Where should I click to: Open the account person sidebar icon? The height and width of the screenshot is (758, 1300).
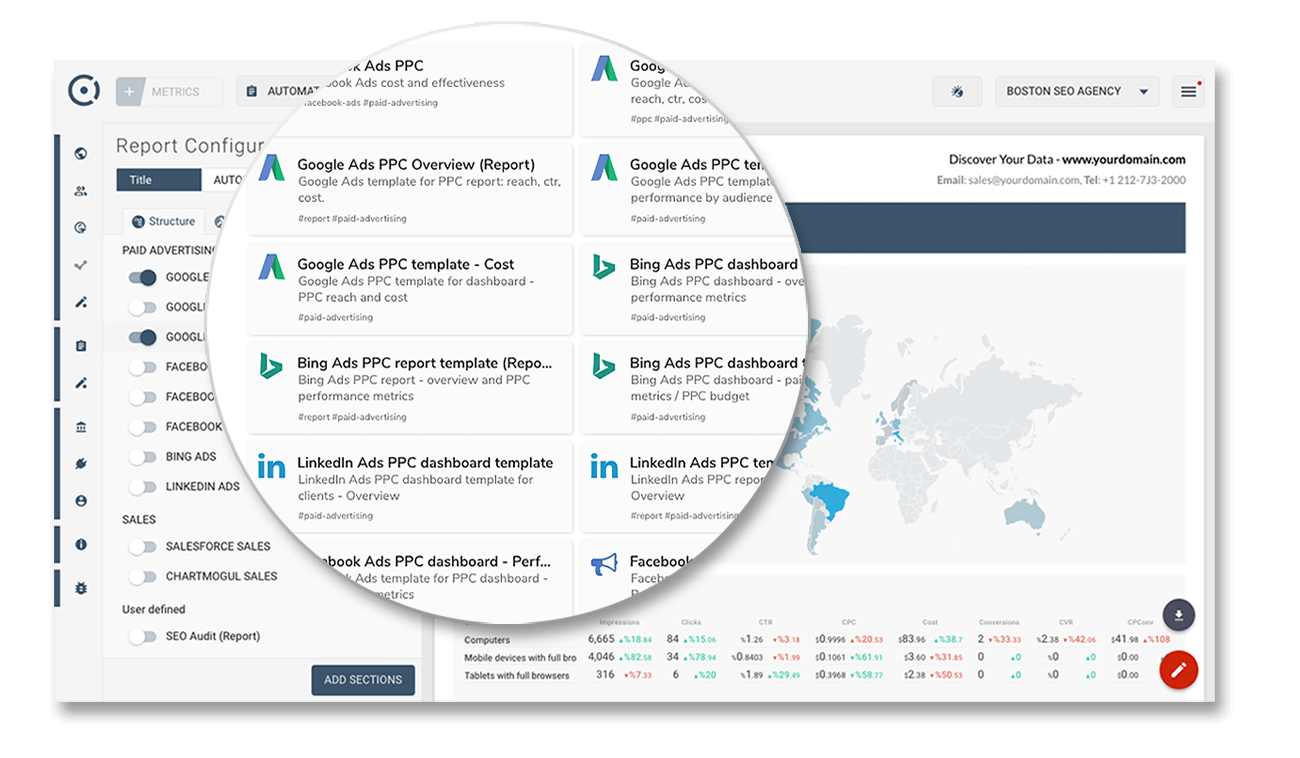(x=81, y=501)
